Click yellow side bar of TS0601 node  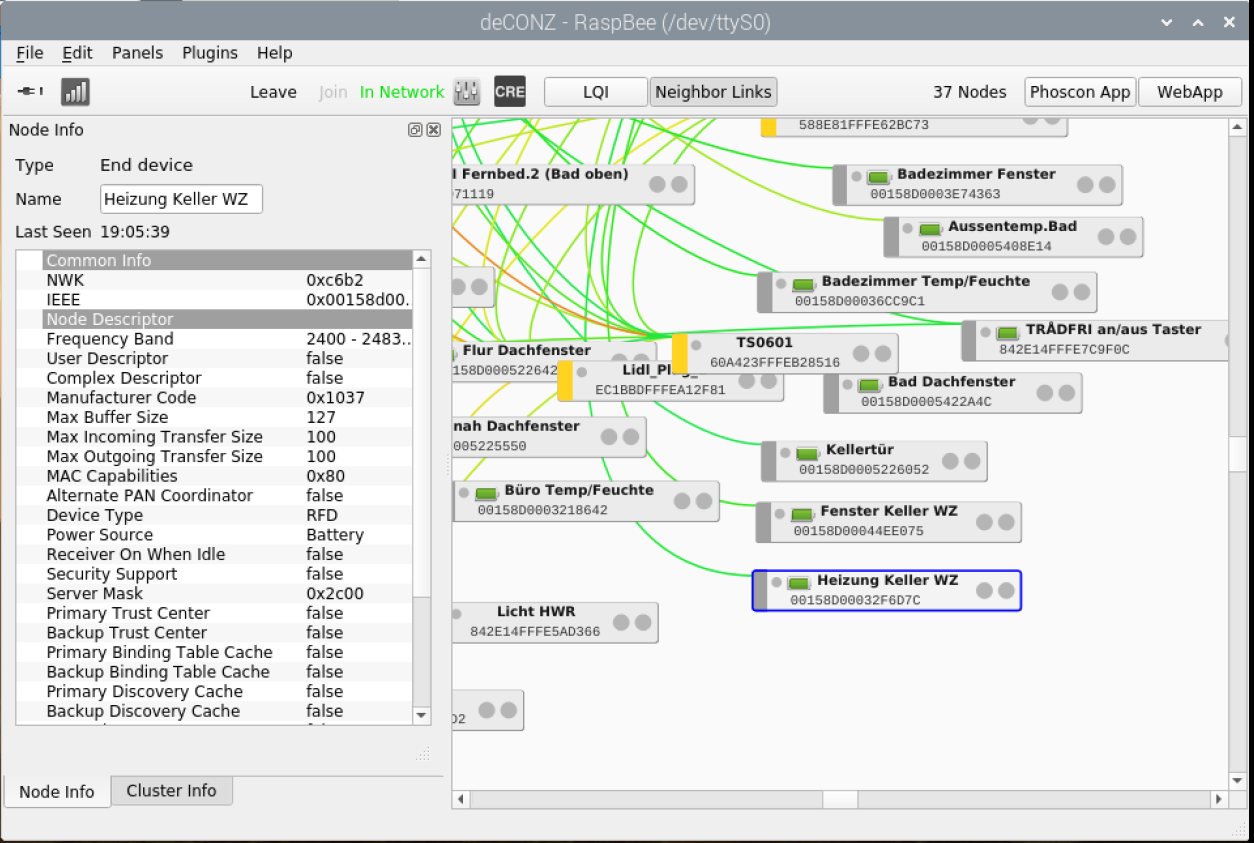[680, 354]
